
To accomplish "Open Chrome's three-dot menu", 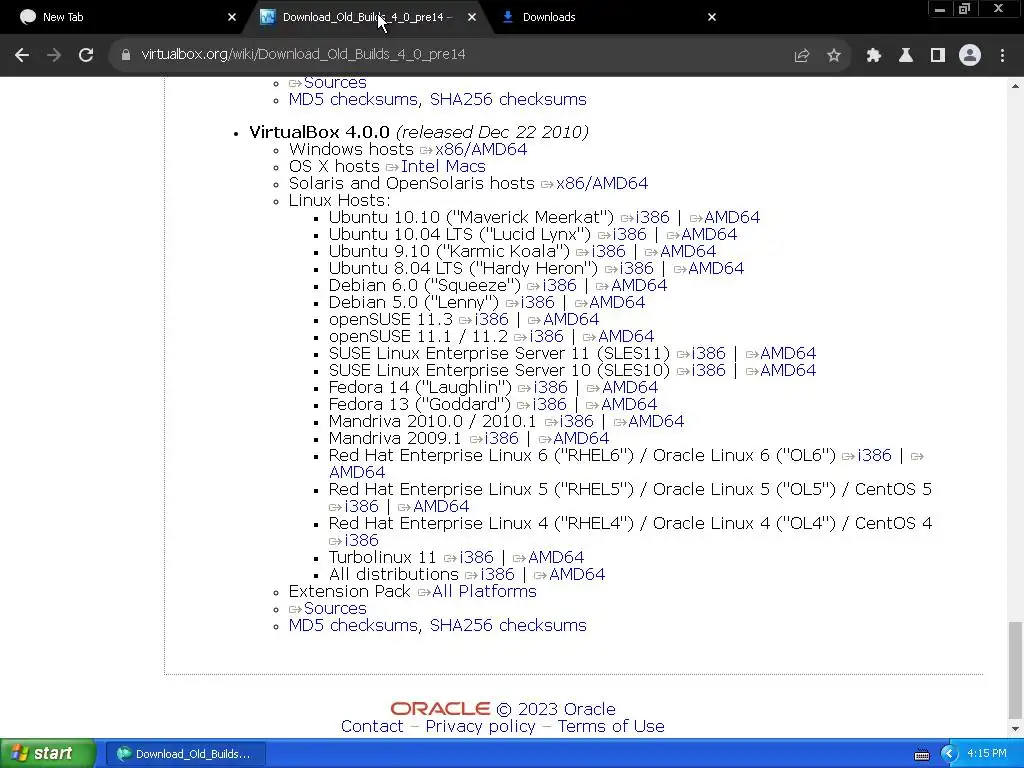I will 1002,56.
